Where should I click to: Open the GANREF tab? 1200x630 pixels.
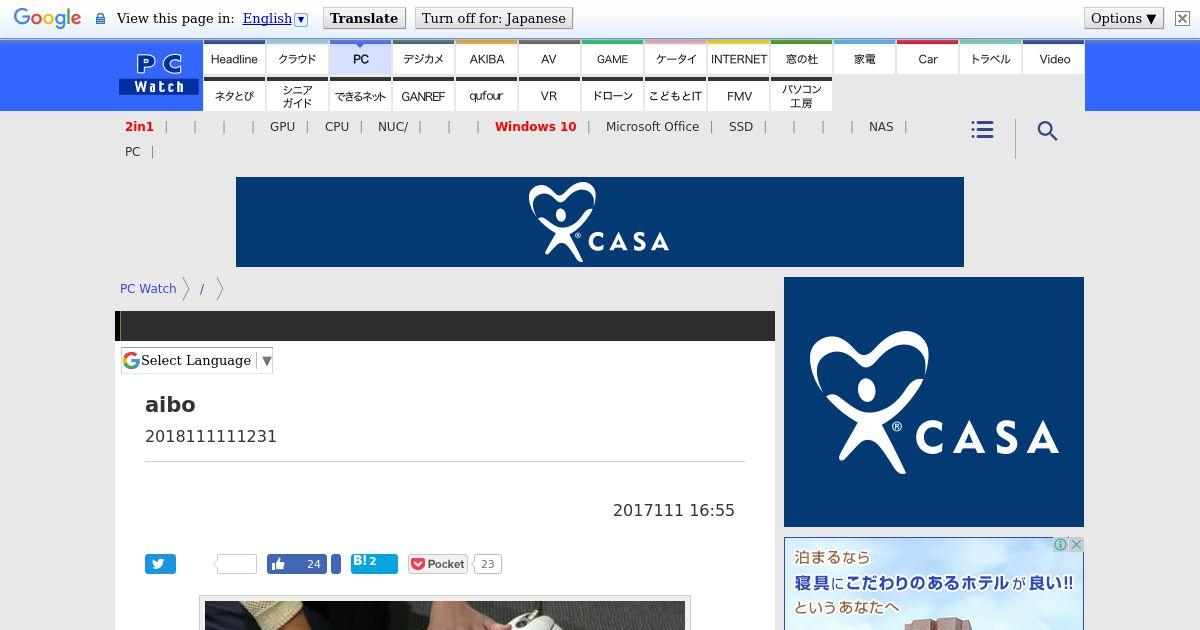423,96
